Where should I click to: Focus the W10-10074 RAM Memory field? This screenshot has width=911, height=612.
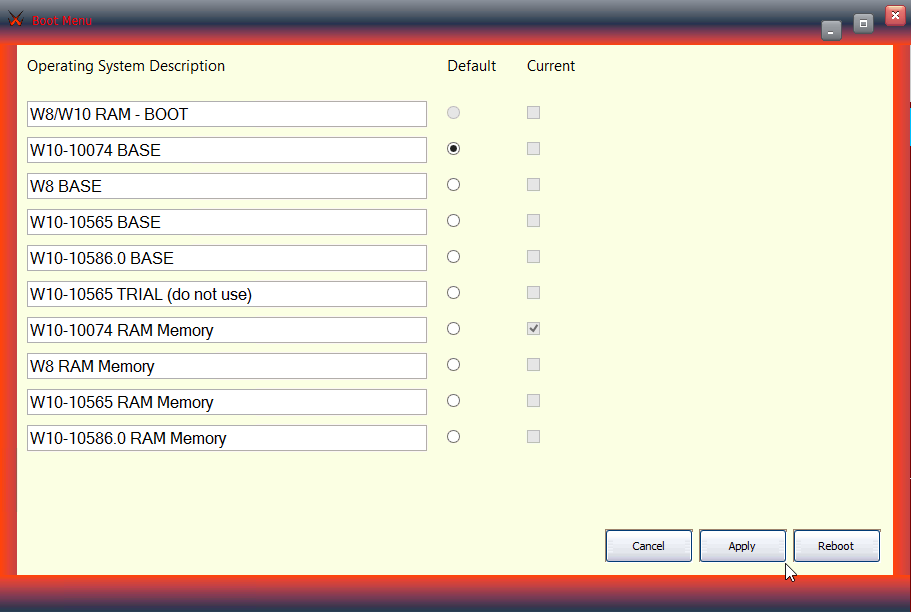tap(227, 330)
